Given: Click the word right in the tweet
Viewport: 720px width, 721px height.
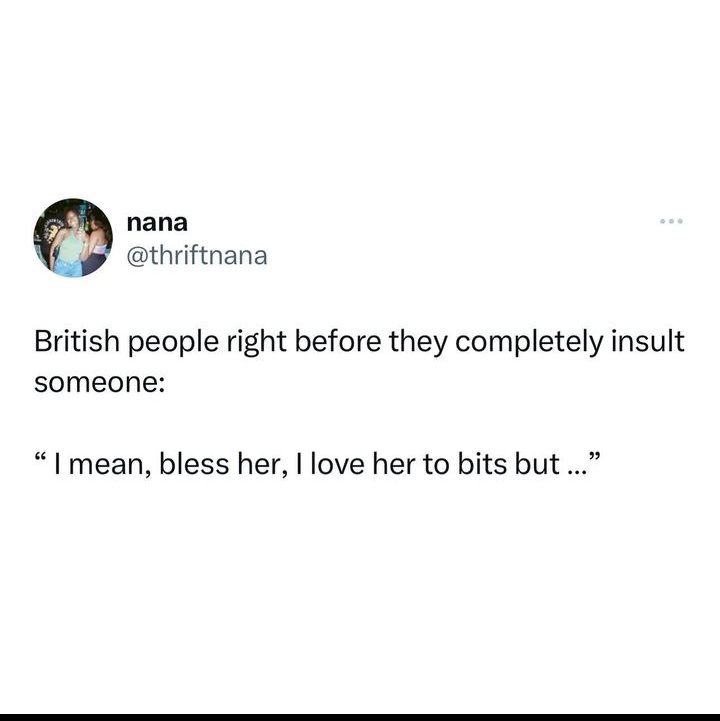Looking at the screenshot, I should click(x=257, y=343).
